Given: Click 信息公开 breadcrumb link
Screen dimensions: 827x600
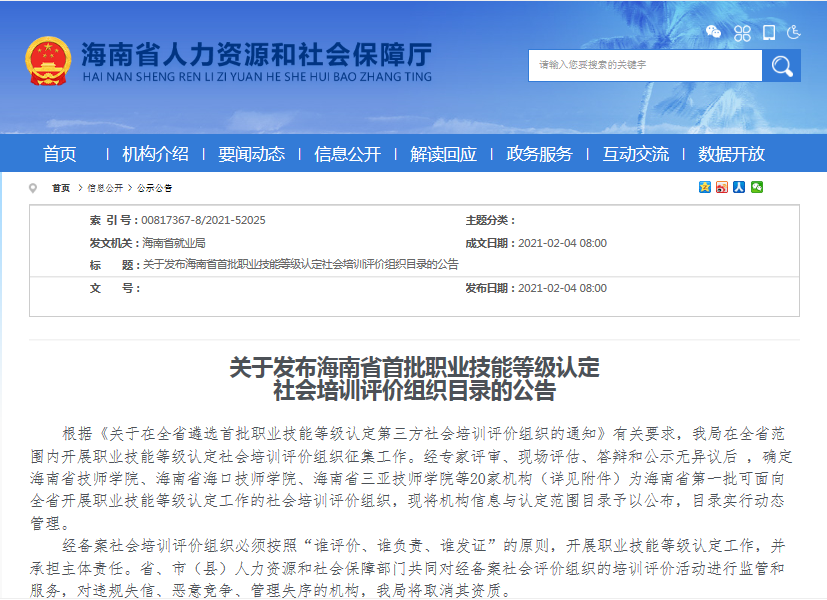Looking at the screenshot, I should 105,188.
